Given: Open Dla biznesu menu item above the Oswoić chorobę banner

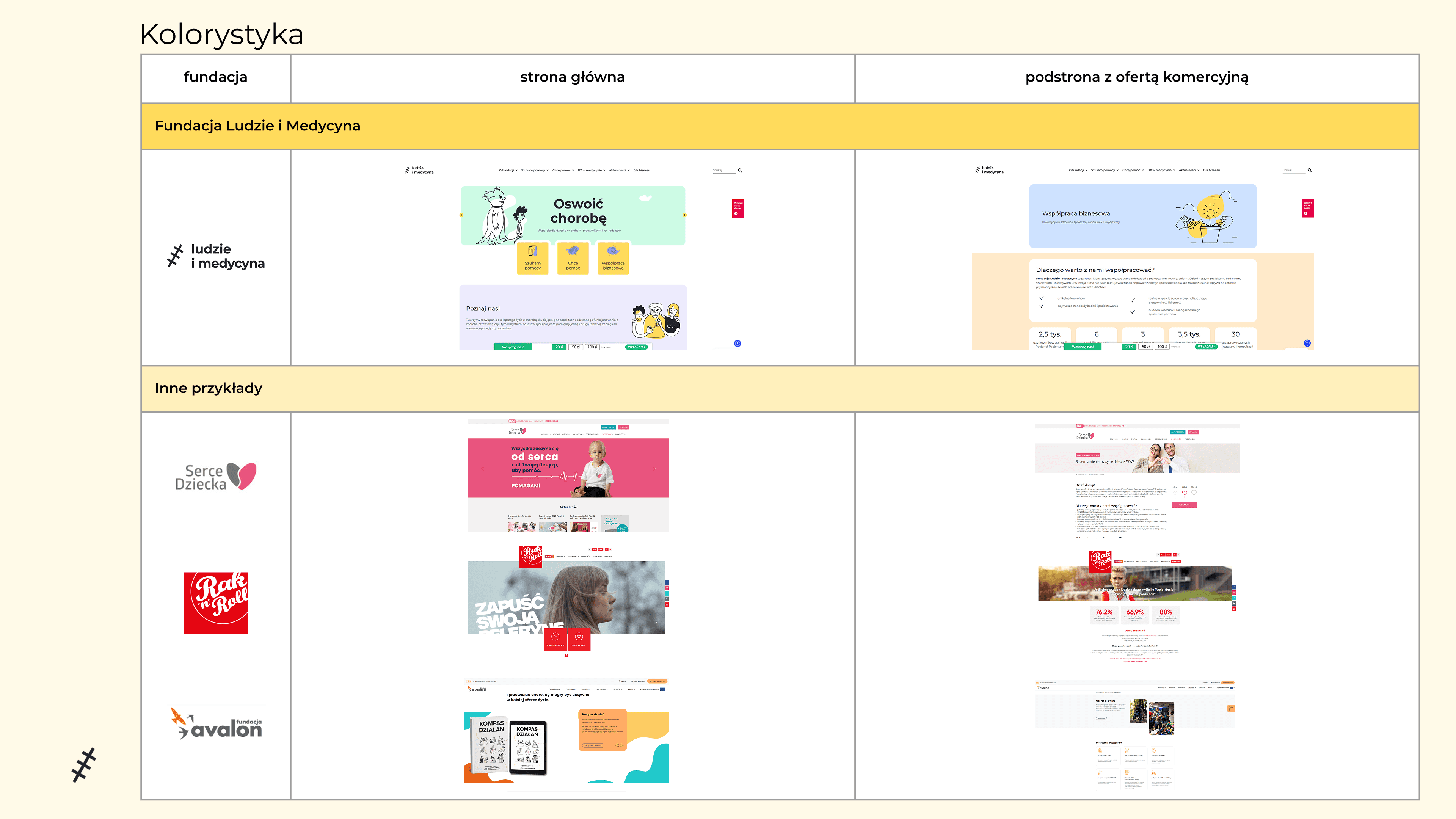Looking at the screenshot, I should (x=642, y=170).
